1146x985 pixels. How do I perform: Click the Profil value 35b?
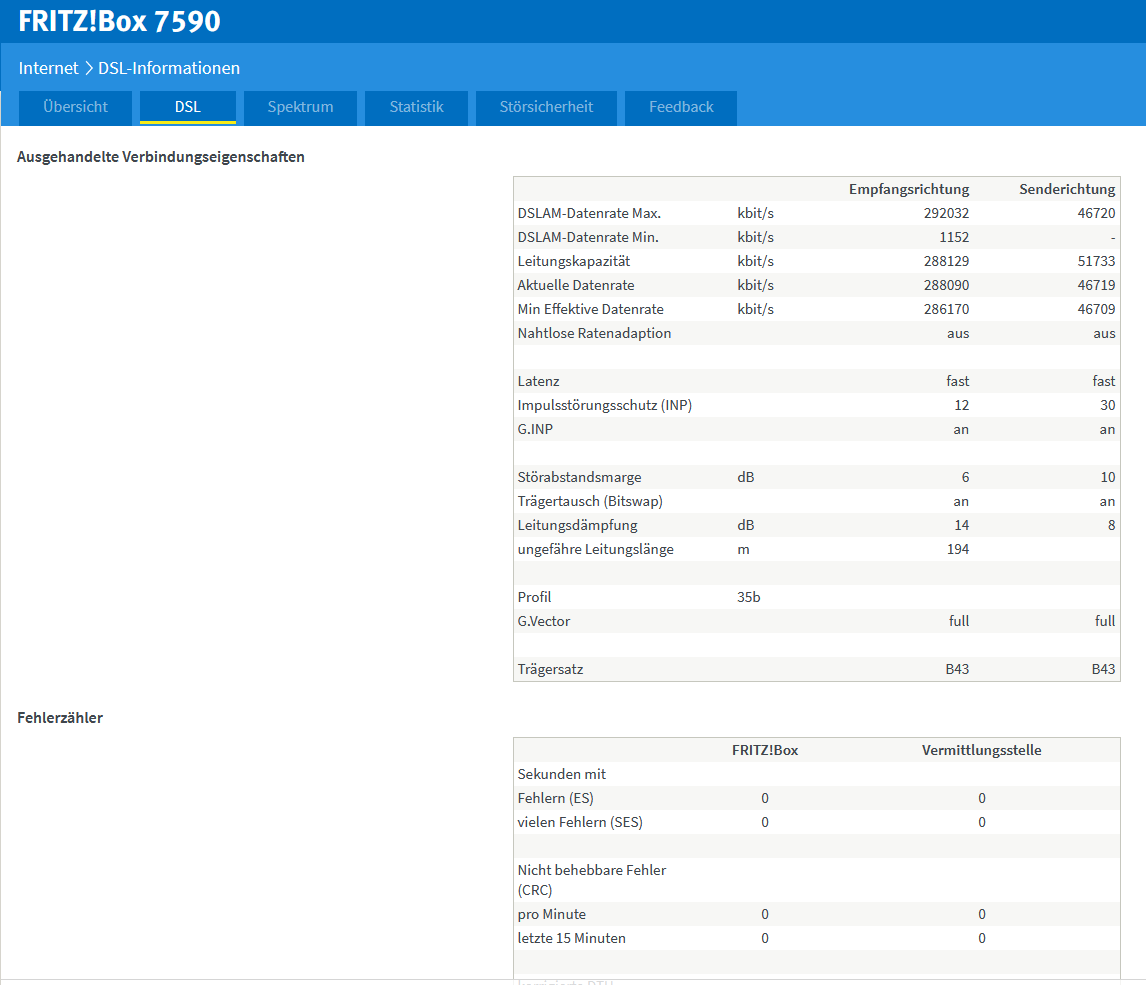coord(748,597)
